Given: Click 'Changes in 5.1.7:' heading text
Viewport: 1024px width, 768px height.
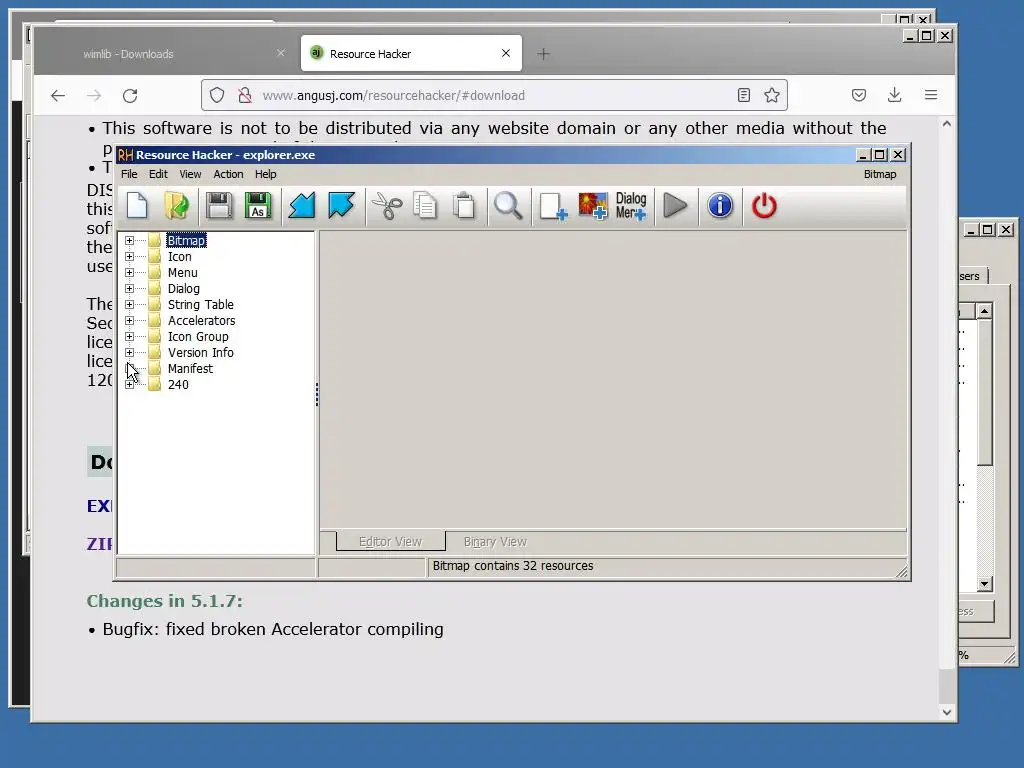Looking at the screenshot, I should point(165,601).
